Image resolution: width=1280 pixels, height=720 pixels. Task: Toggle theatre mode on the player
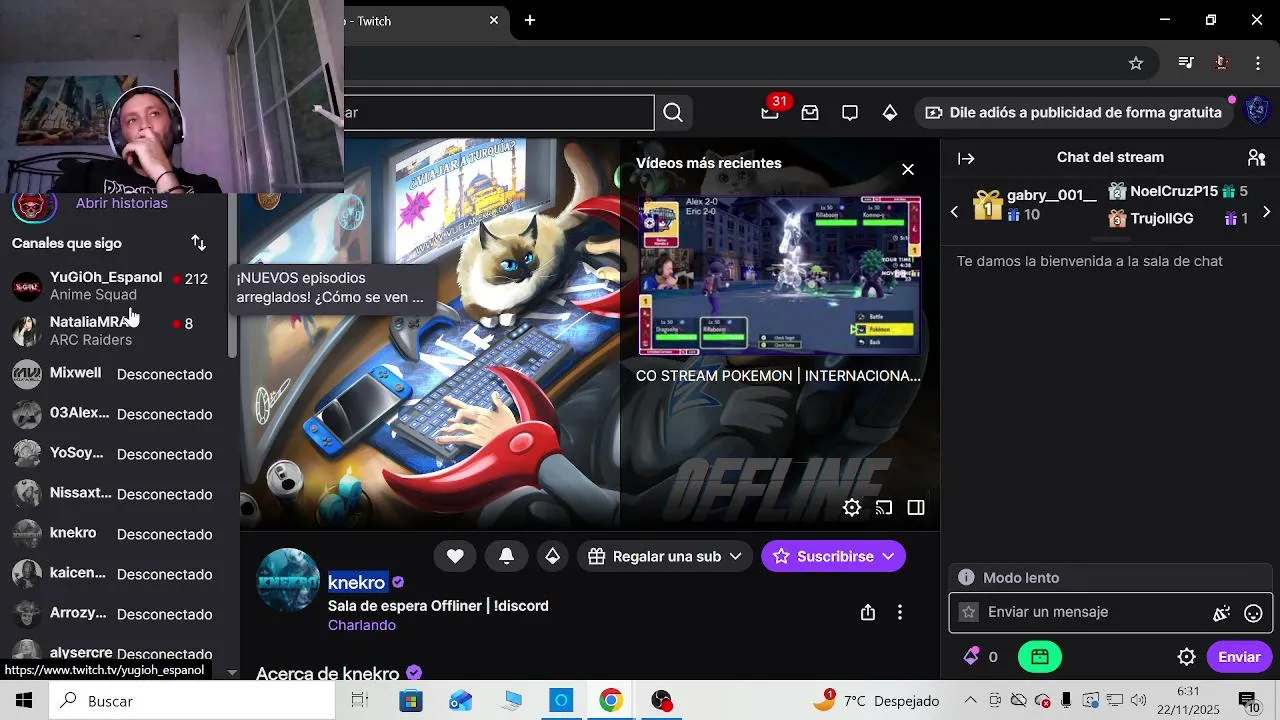coord(916,508)
